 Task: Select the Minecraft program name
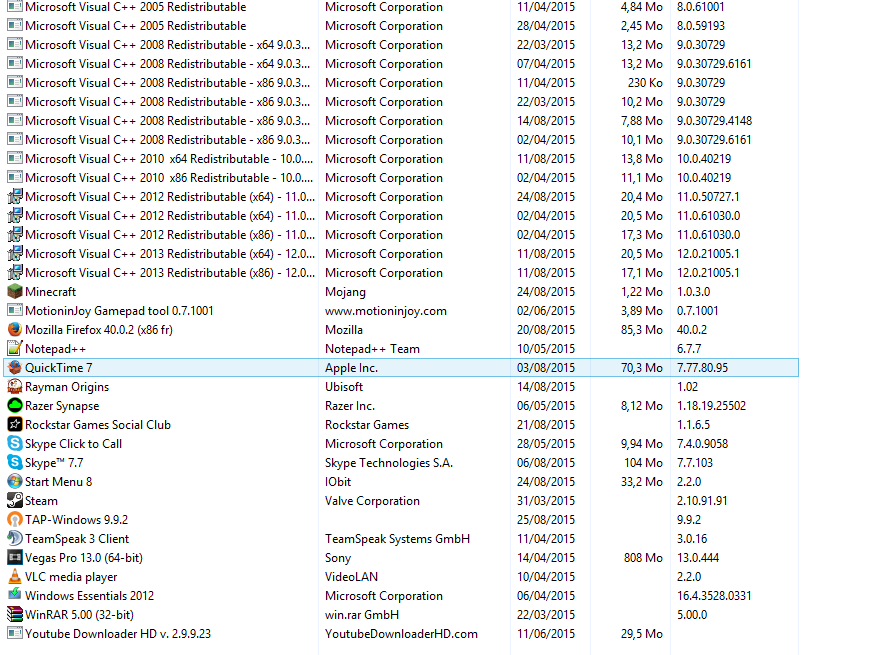coord(51,292)
